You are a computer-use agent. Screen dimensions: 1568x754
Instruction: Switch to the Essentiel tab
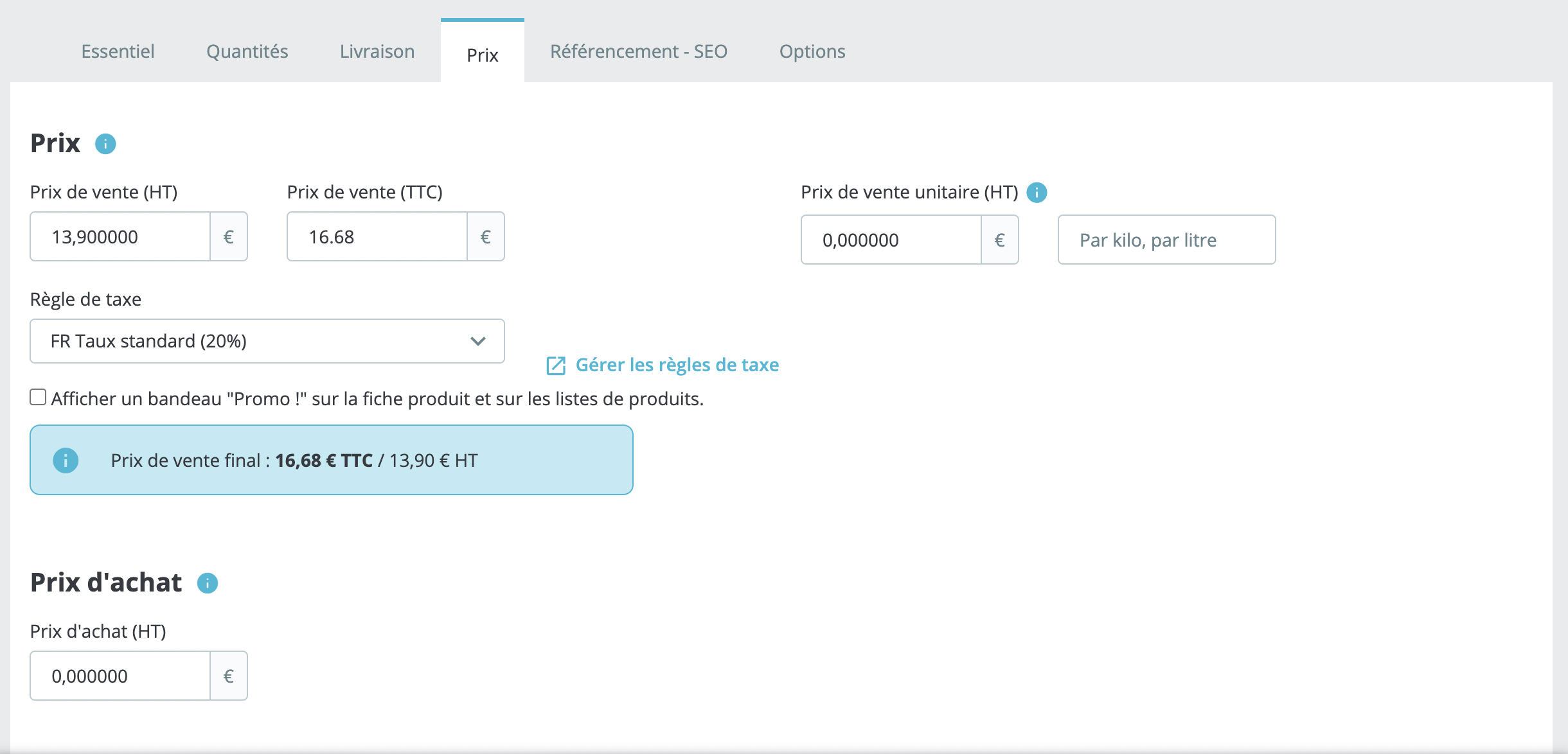tap(118, 51)
